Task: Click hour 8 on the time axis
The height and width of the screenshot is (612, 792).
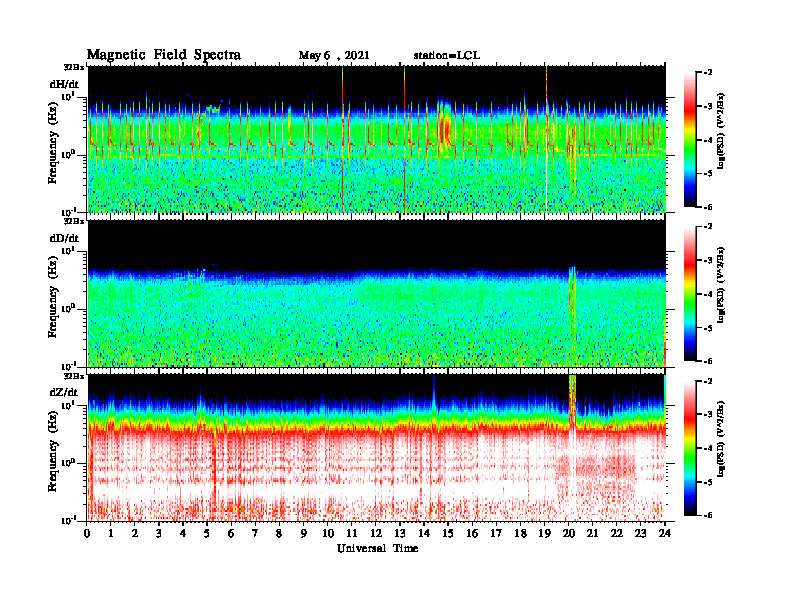Action: click(279, 533)
